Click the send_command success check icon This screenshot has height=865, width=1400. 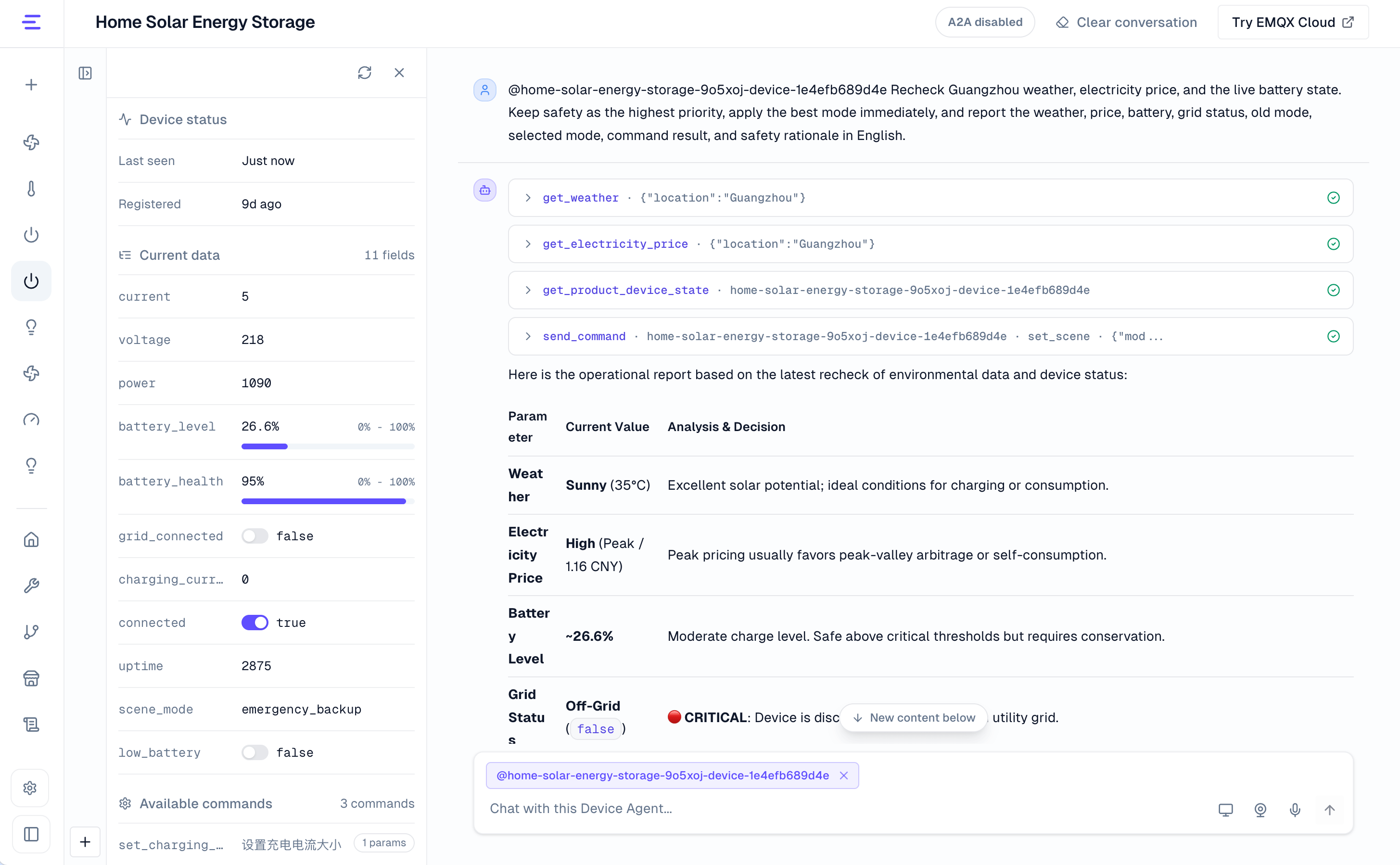1334,336
